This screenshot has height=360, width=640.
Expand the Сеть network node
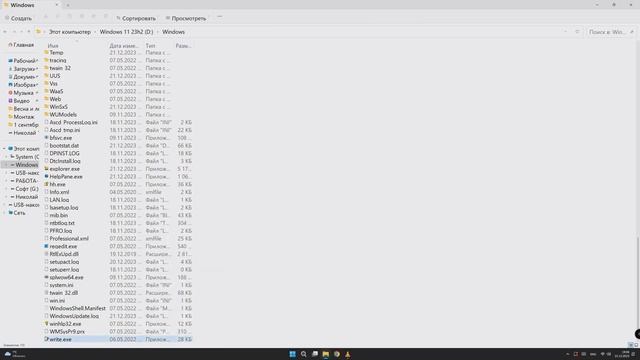(x=4, y=213)
